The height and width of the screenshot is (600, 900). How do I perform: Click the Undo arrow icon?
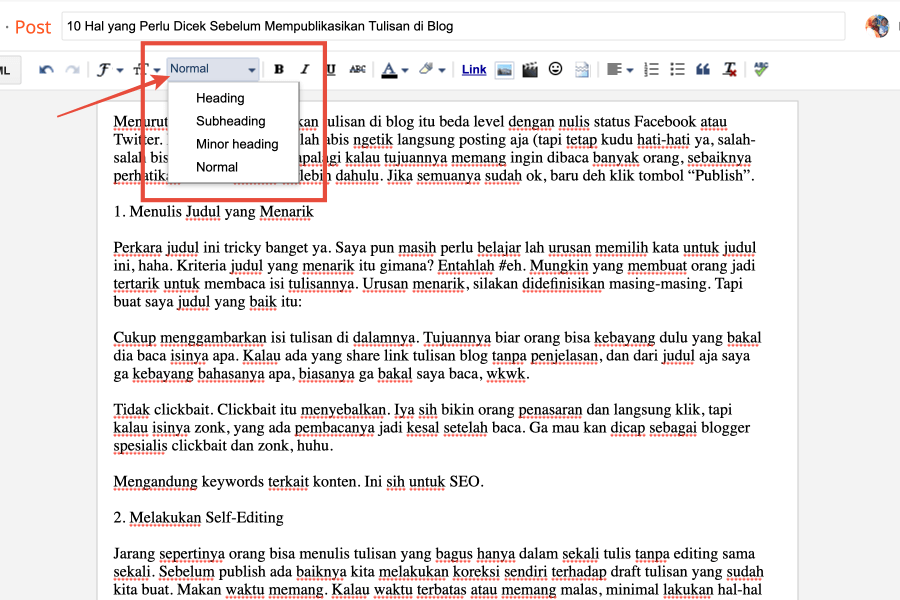tap(46, 69)
